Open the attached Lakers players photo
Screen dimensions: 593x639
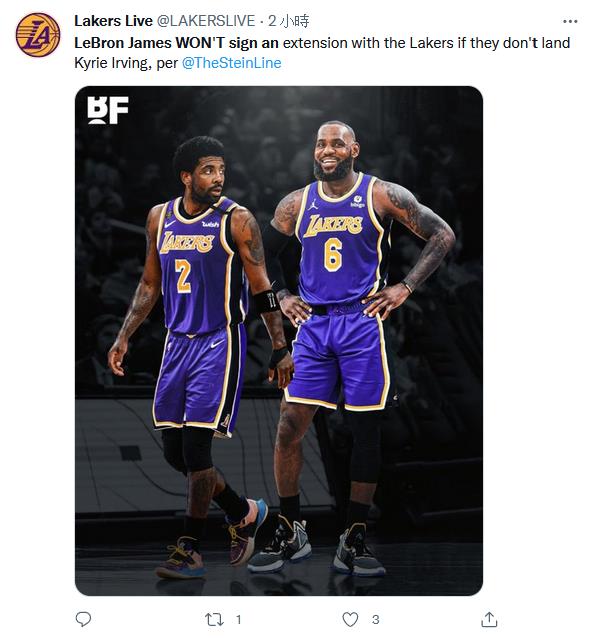click(x=279, y=341)
